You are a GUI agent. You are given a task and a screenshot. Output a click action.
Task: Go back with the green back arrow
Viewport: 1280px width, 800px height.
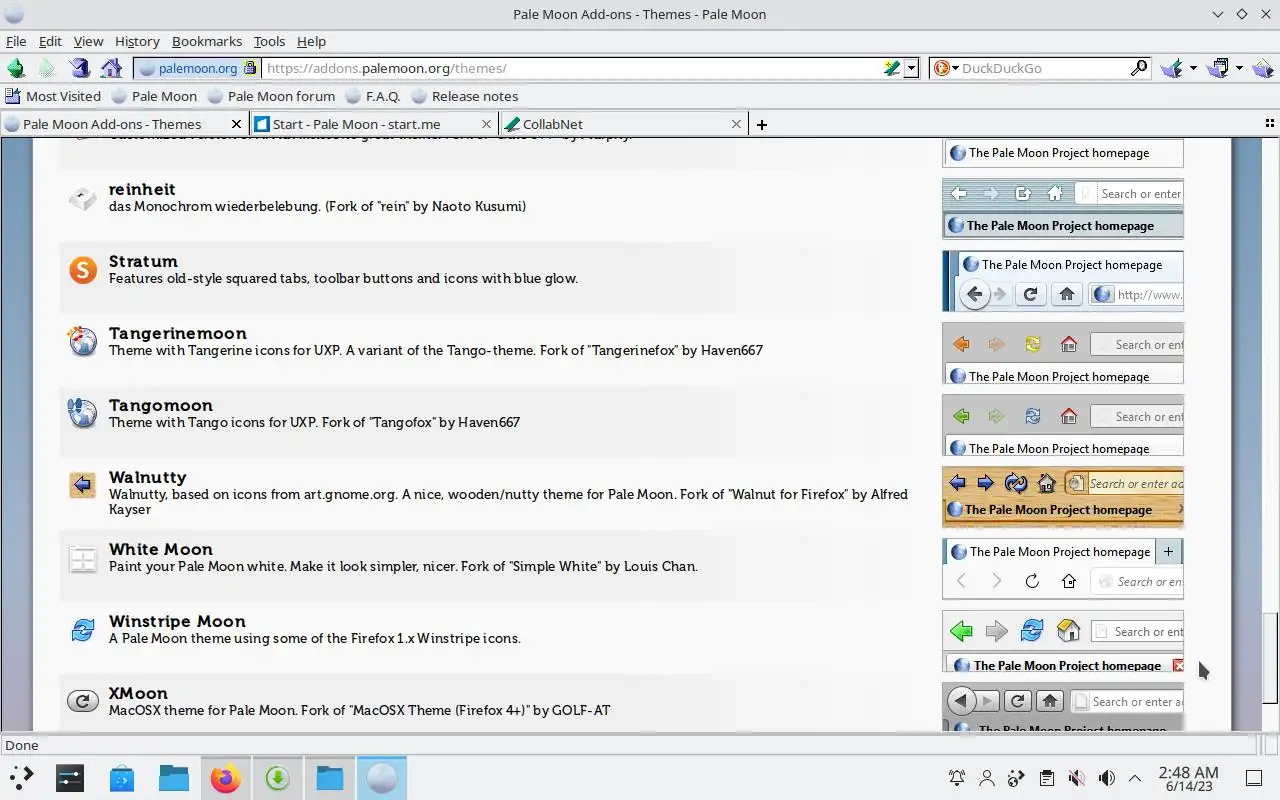pos(16,68)
